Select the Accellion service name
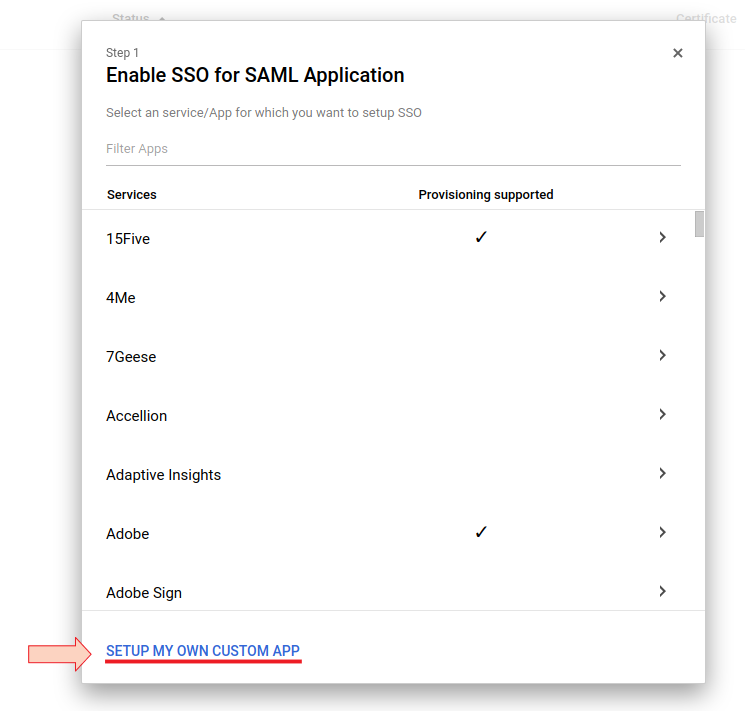The height and width of the screenshot is (711, 745). [136, 416]
